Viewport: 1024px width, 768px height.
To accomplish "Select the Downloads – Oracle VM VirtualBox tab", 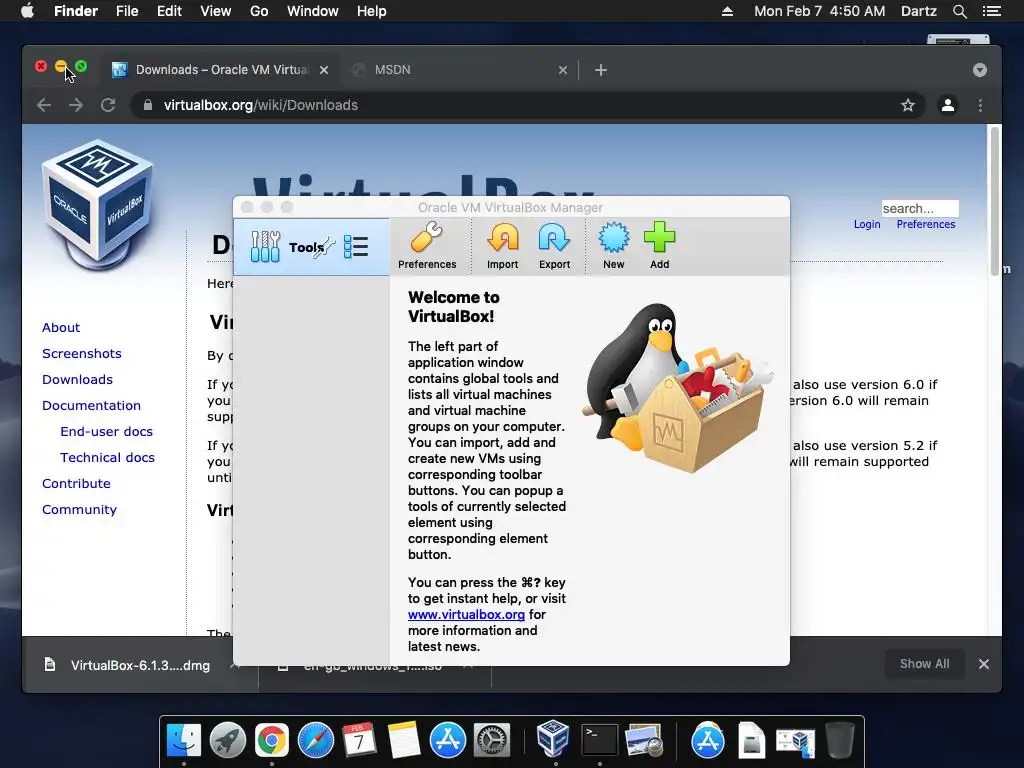I will tap(221, 70).
